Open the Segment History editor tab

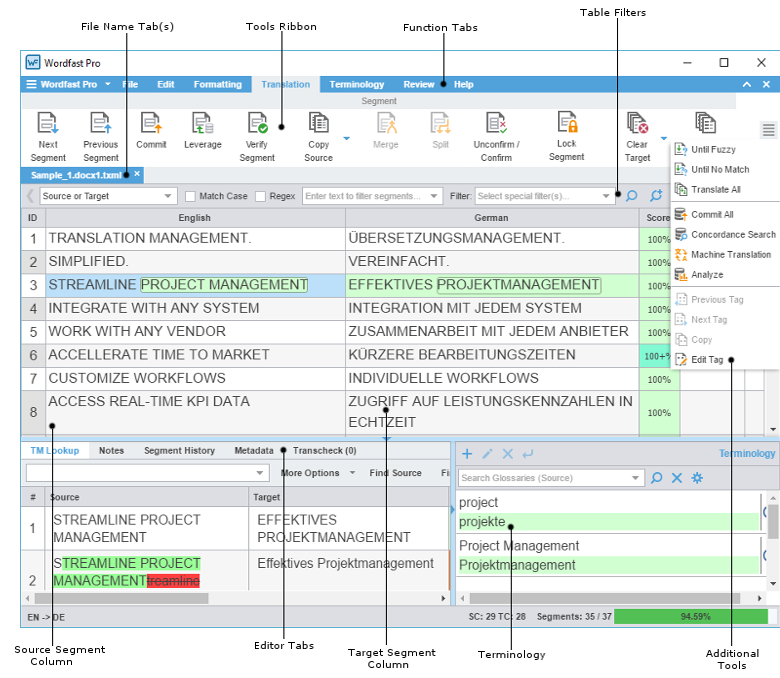click(179, 451)
